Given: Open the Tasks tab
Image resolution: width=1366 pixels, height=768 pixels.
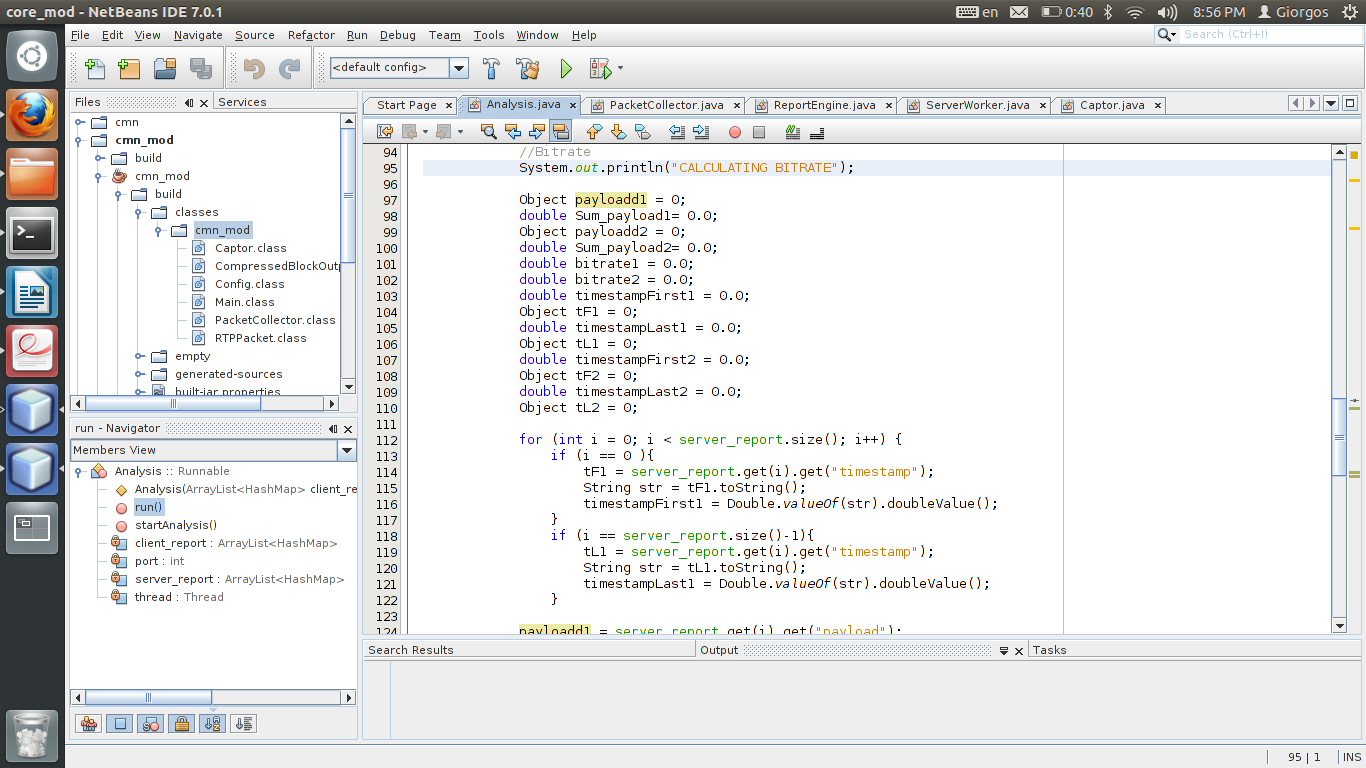Looking at the screenshot, I should (x=1049, y=650).
